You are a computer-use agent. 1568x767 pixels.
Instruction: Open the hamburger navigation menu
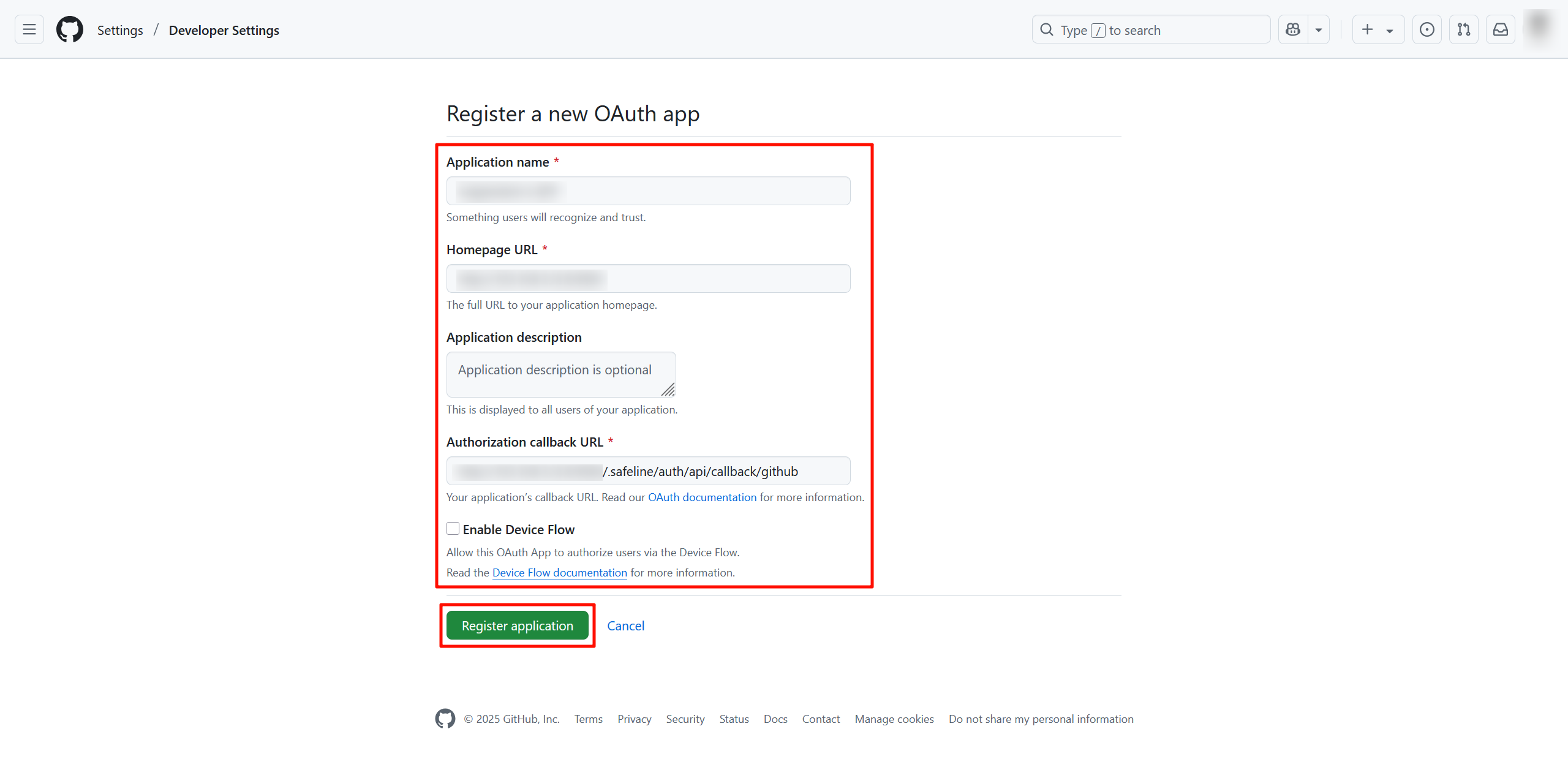pos(29,29)
